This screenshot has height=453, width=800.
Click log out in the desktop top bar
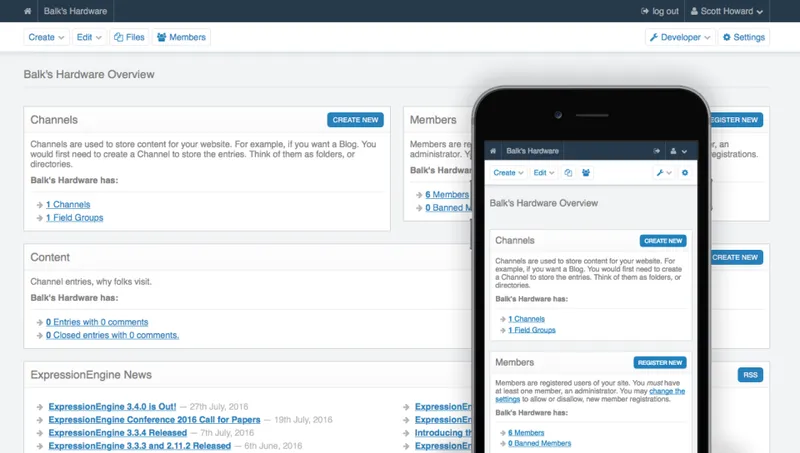(x=660, y=11)
